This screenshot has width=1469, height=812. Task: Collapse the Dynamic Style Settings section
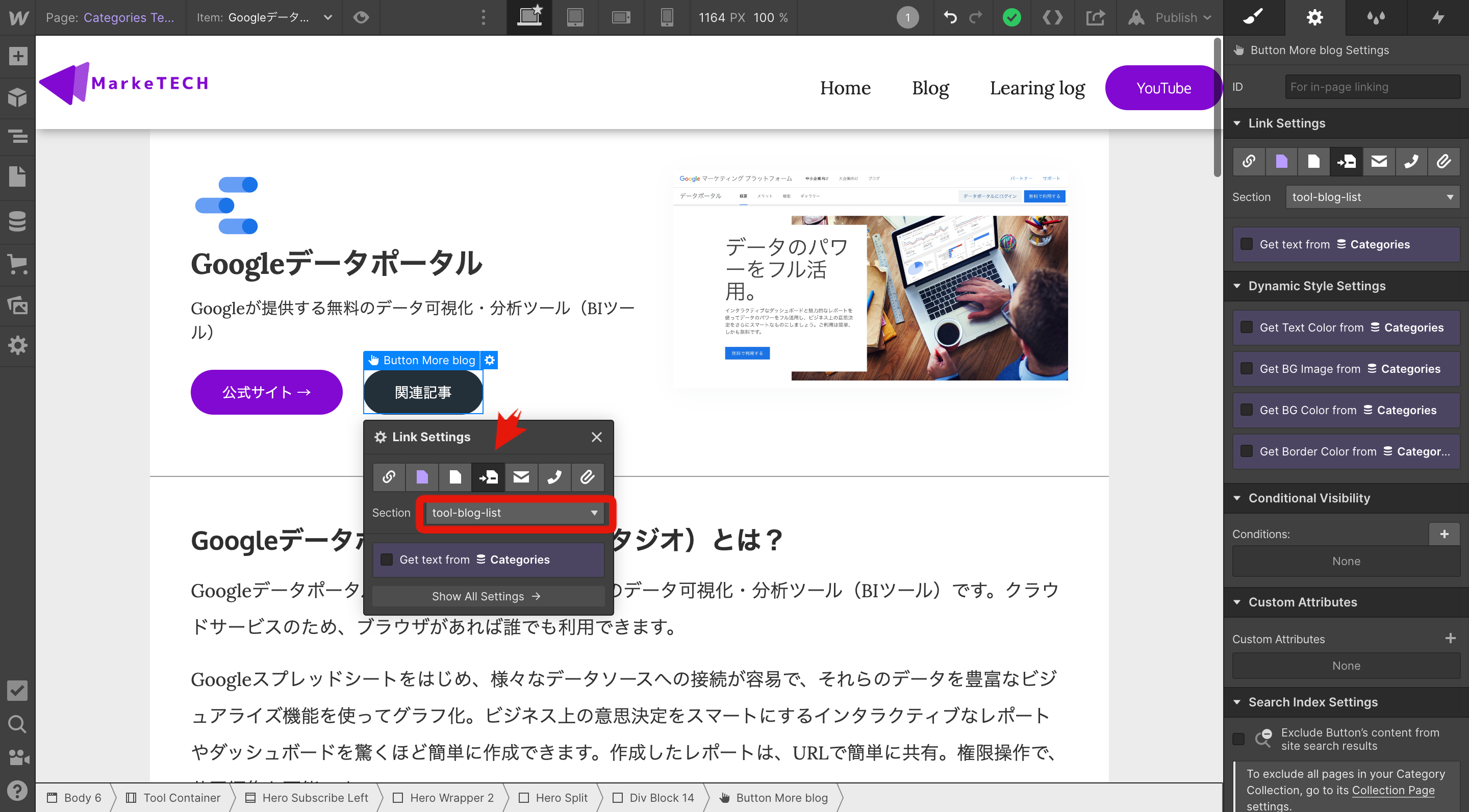coord(1237,286)
